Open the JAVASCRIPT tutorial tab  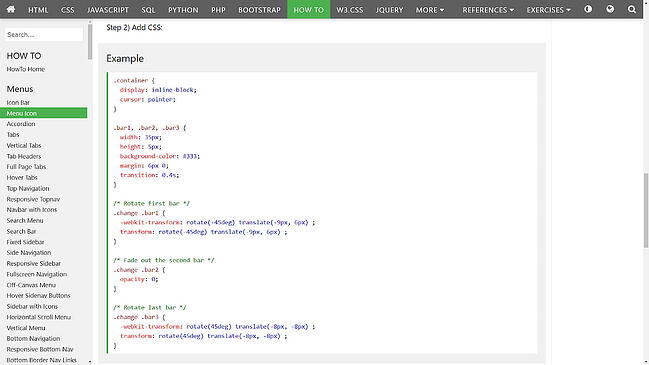[x=108, y=10]
